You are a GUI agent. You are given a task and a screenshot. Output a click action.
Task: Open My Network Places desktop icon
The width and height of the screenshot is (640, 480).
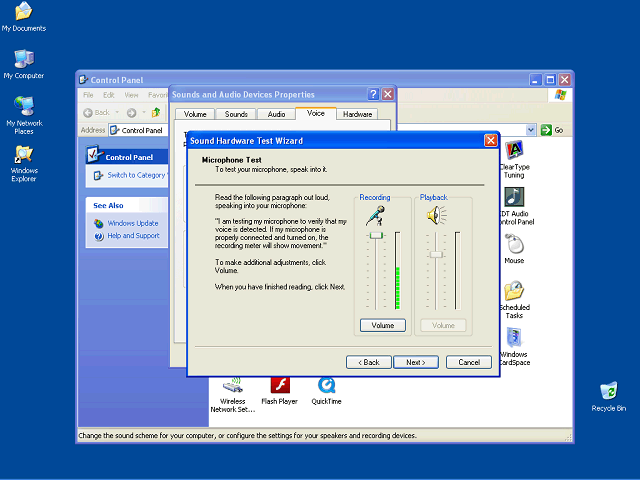(x=24, y=115)
